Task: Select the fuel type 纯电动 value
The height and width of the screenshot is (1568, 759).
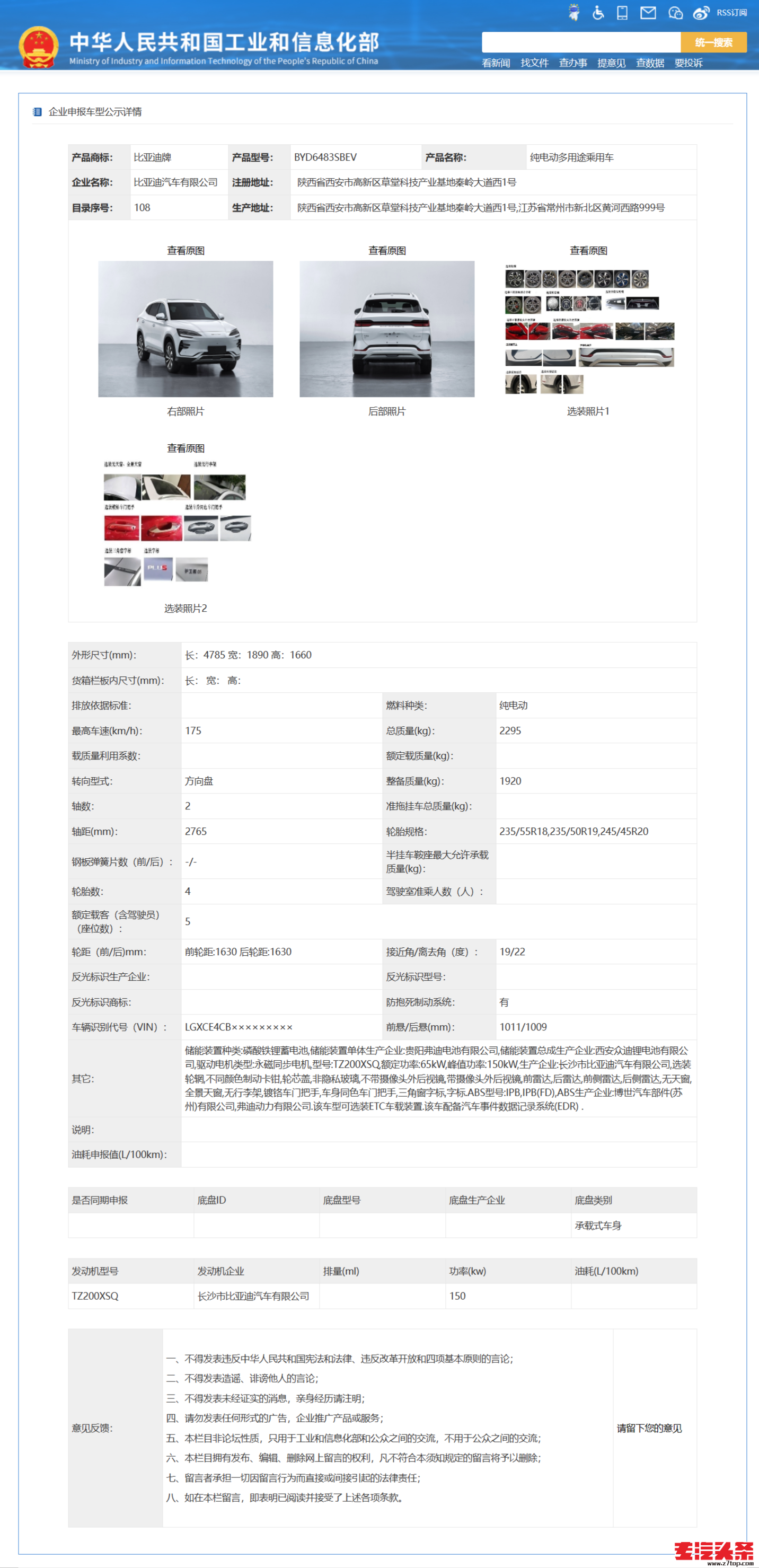Action: [513, 706]
